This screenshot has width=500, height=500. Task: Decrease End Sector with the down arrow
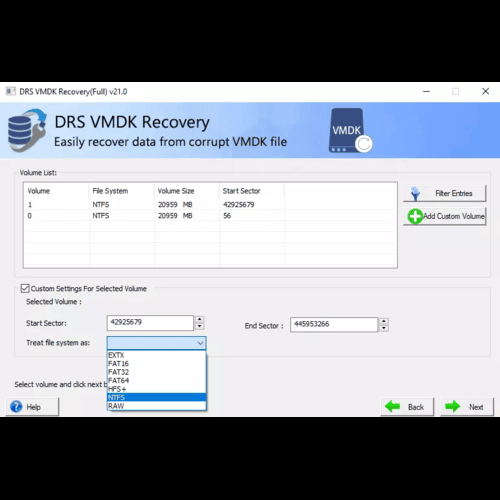384,328
